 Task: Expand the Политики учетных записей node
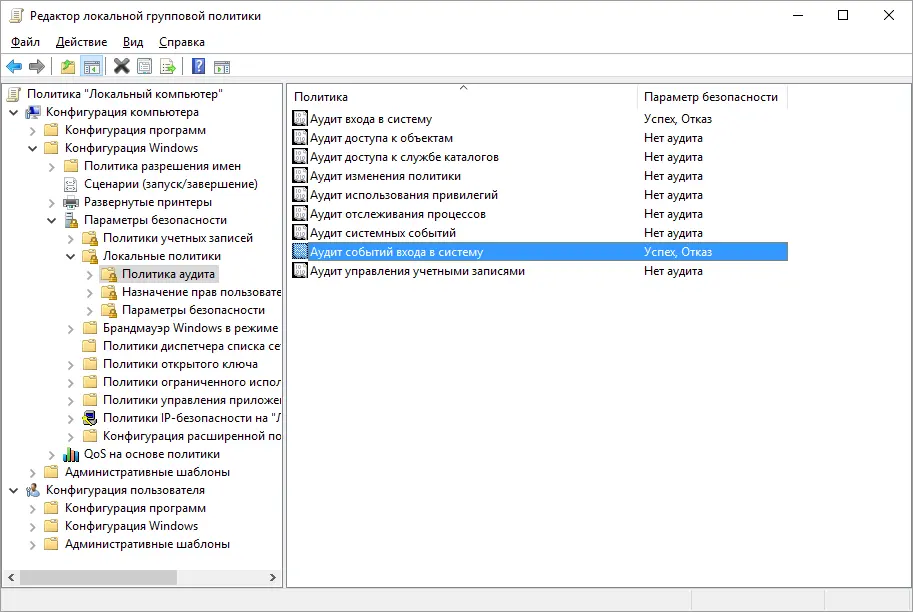71,239
